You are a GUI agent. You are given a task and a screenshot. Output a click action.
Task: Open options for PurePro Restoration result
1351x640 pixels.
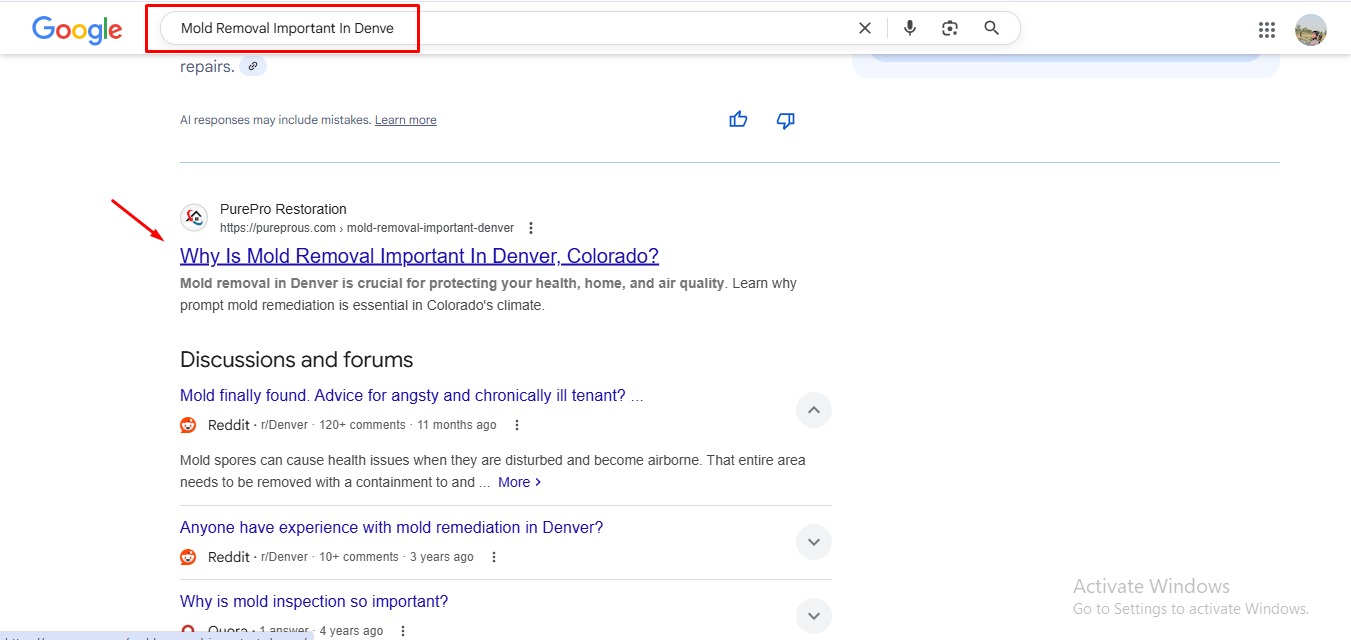pos(531,228)
